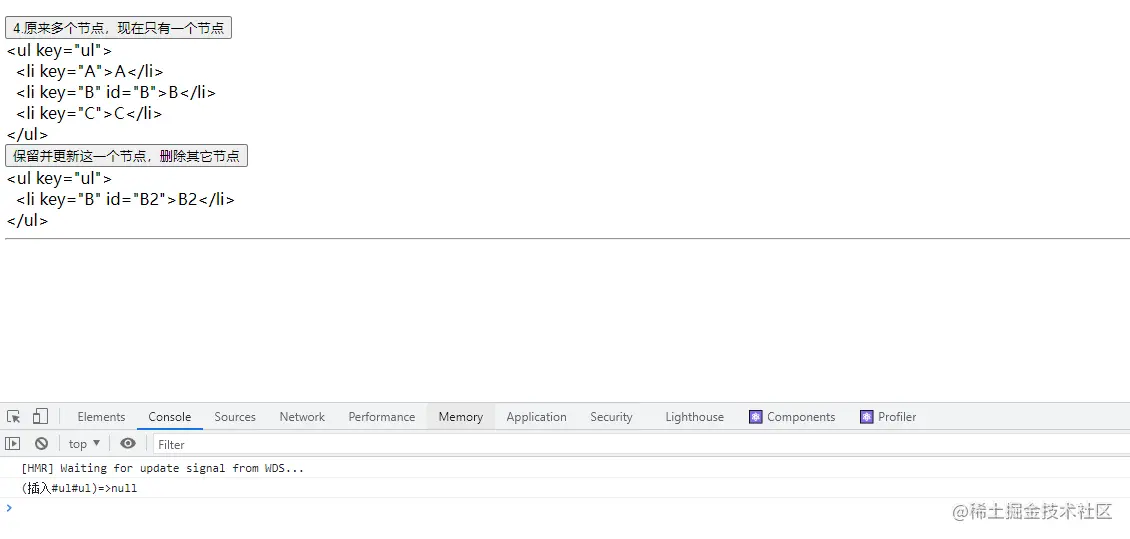Click the li id="B2" line
The image size is (1130, 539).
125,200
